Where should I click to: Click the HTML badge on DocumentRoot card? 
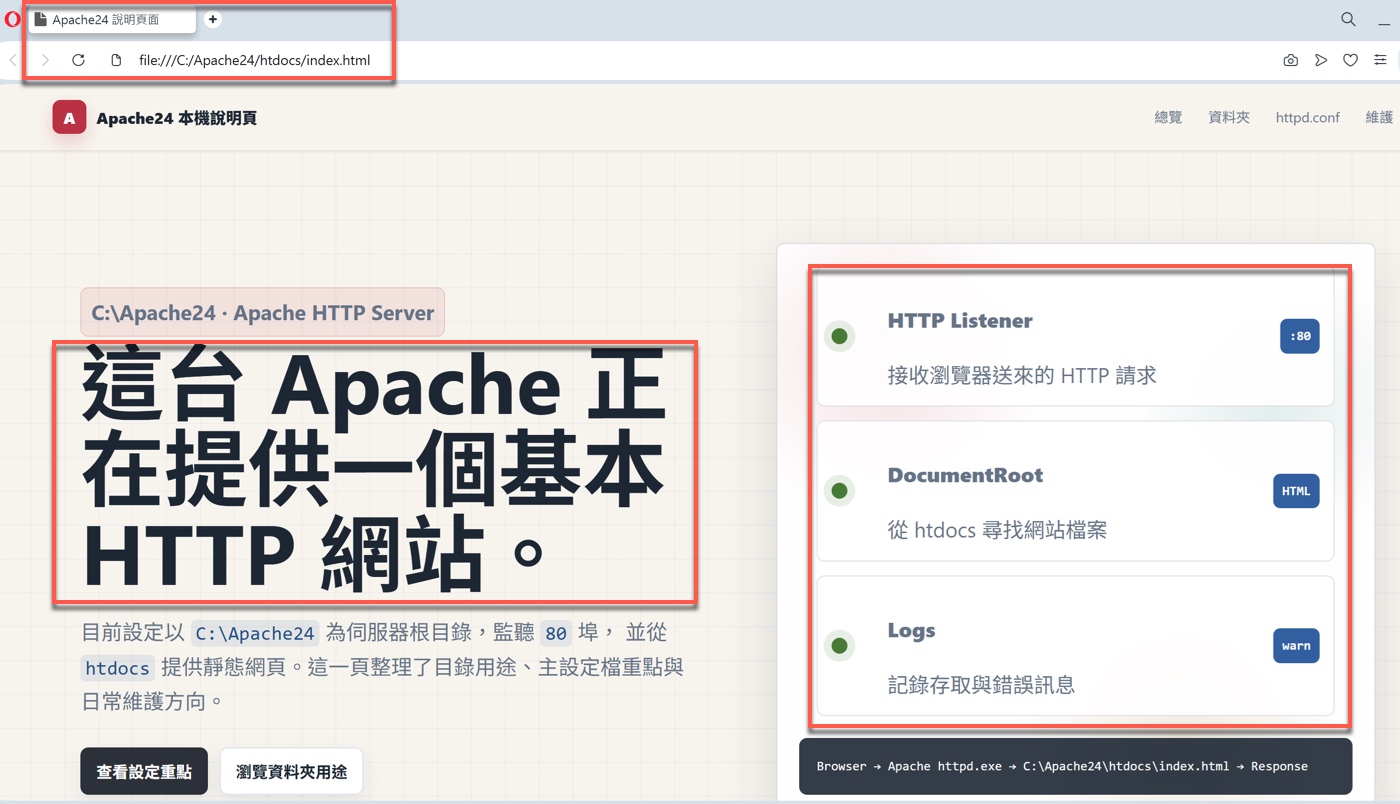point(1296,491)
